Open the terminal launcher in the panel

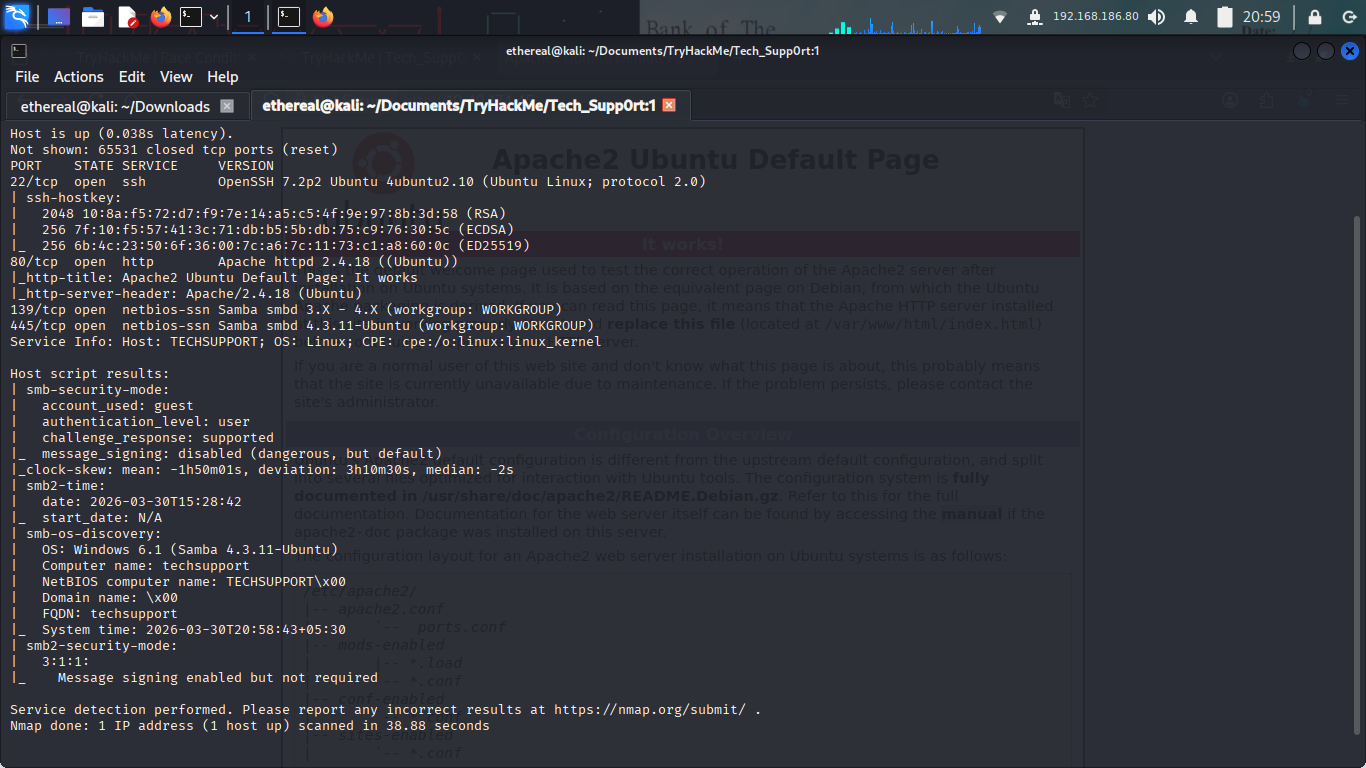190,17
